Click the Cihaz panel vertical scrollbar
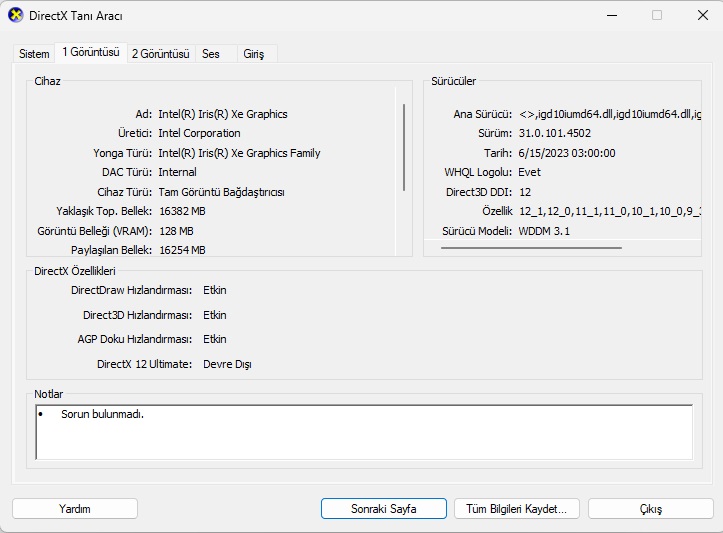The image size is (723, 533). [x=404, y=148]
